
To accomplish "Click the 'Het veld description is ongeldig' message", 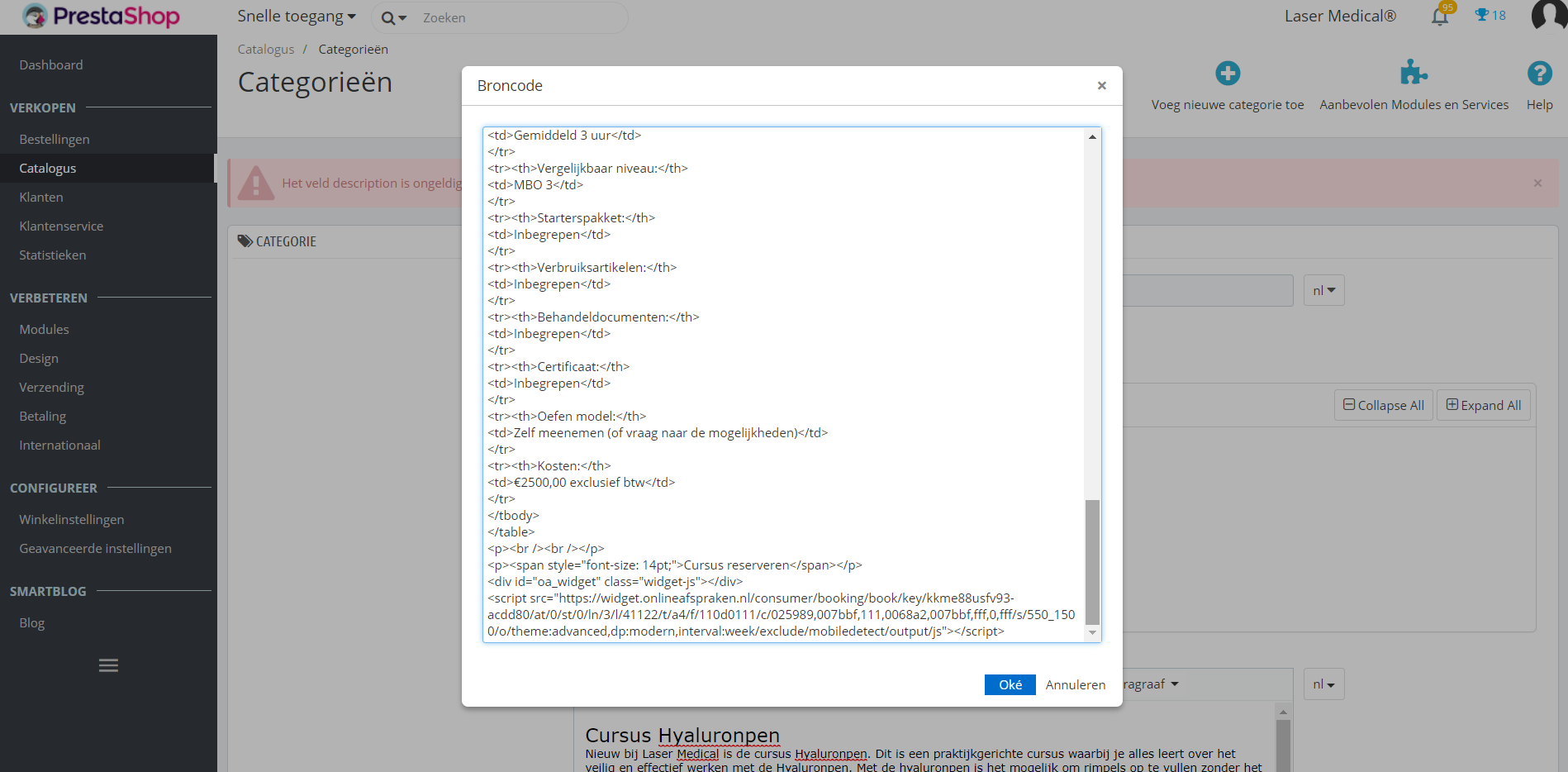I will pos(372,183).
